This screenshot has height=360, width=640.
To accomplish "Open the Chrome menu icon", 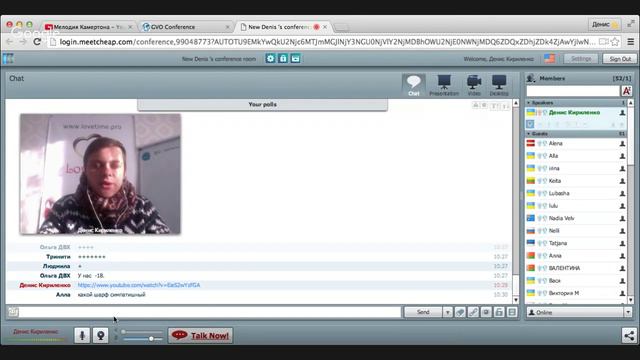I will [x=631, y=42].
